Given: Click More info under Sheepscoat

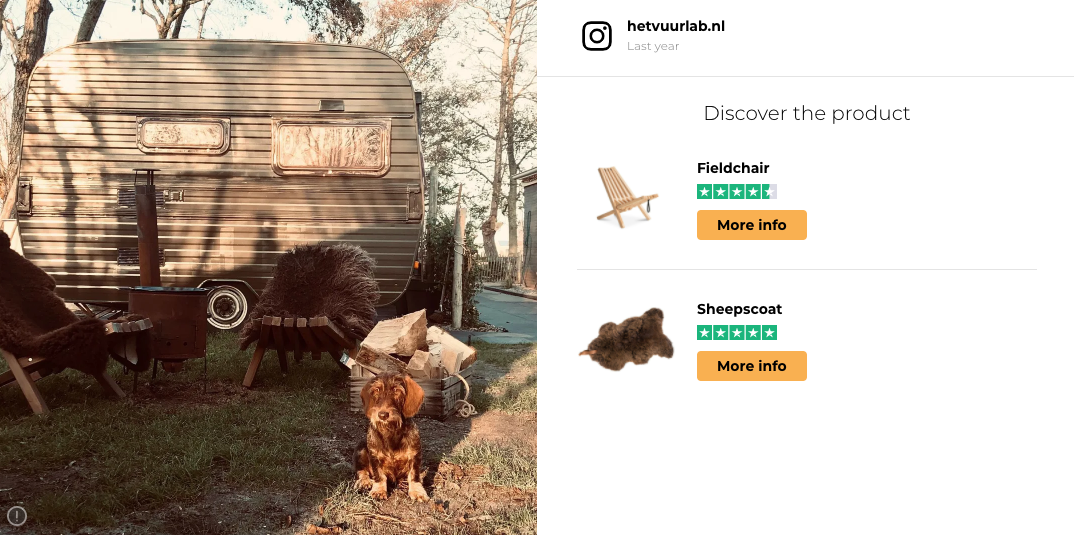Looking at the screenshot, I should (x=751, y=366).
